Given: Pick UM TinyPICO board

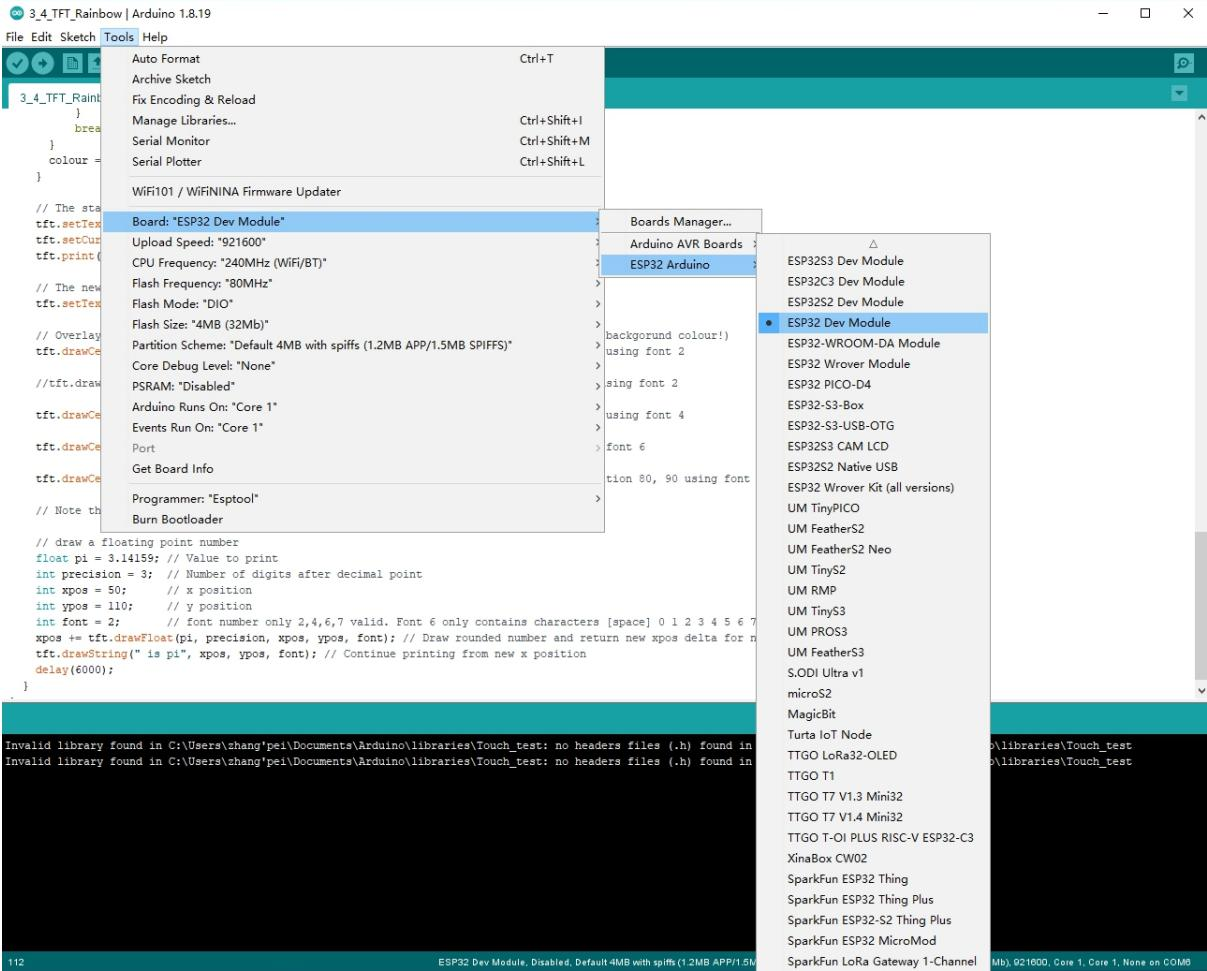Looking at the screenshot, I should (x=873, y=508).
